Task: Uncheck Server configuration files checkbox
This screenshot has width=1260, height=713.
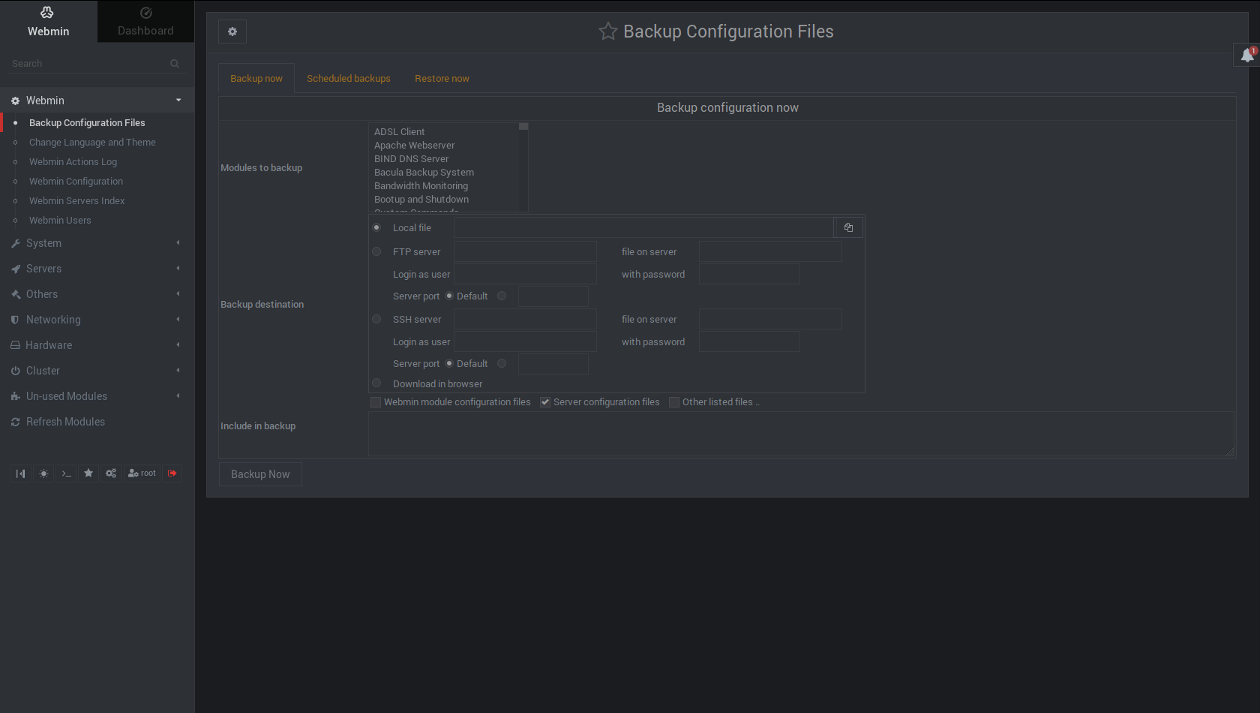Action: click(x=545, y=402)
